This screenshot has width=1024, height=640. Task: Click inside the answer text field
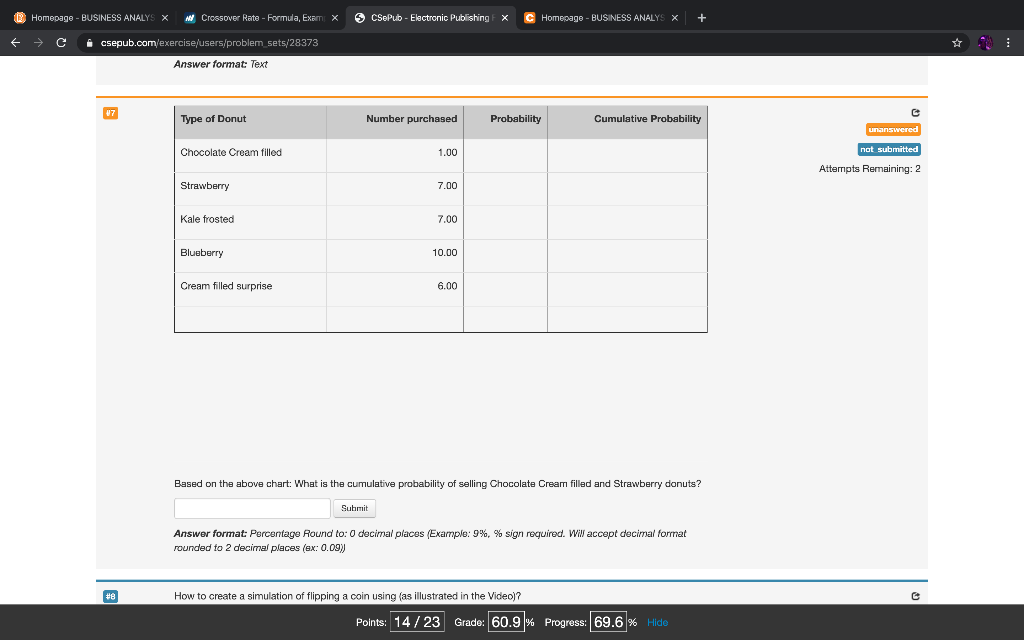click(x=252, y=508)
